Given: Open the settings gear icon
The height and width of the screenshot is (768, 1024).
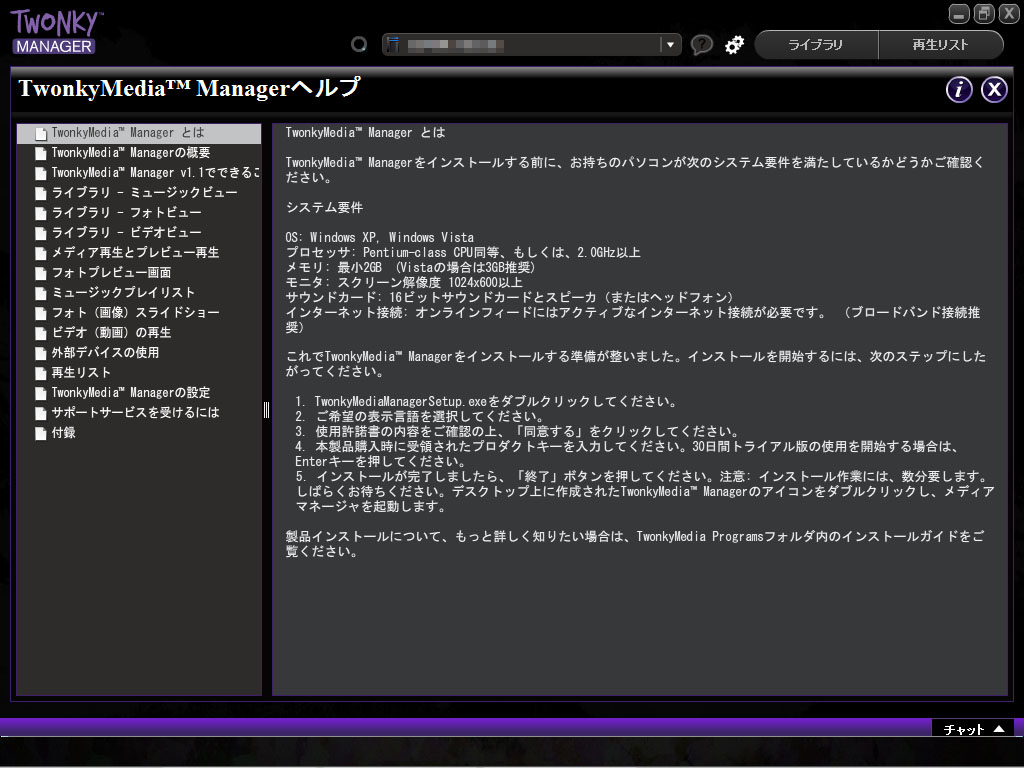Looking at the screenshot, I should pyautogui.click(x=734, y=44).
